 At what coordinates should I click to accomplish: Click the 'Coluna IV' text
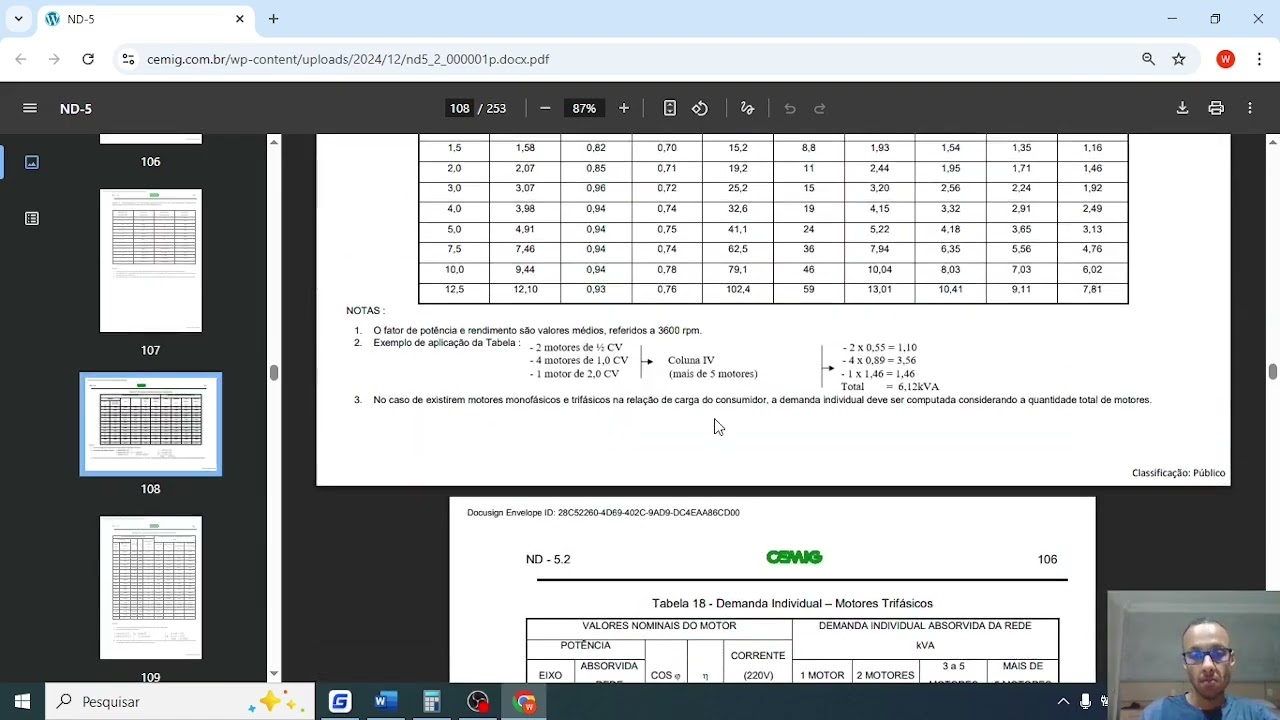(x=691, y=360)
